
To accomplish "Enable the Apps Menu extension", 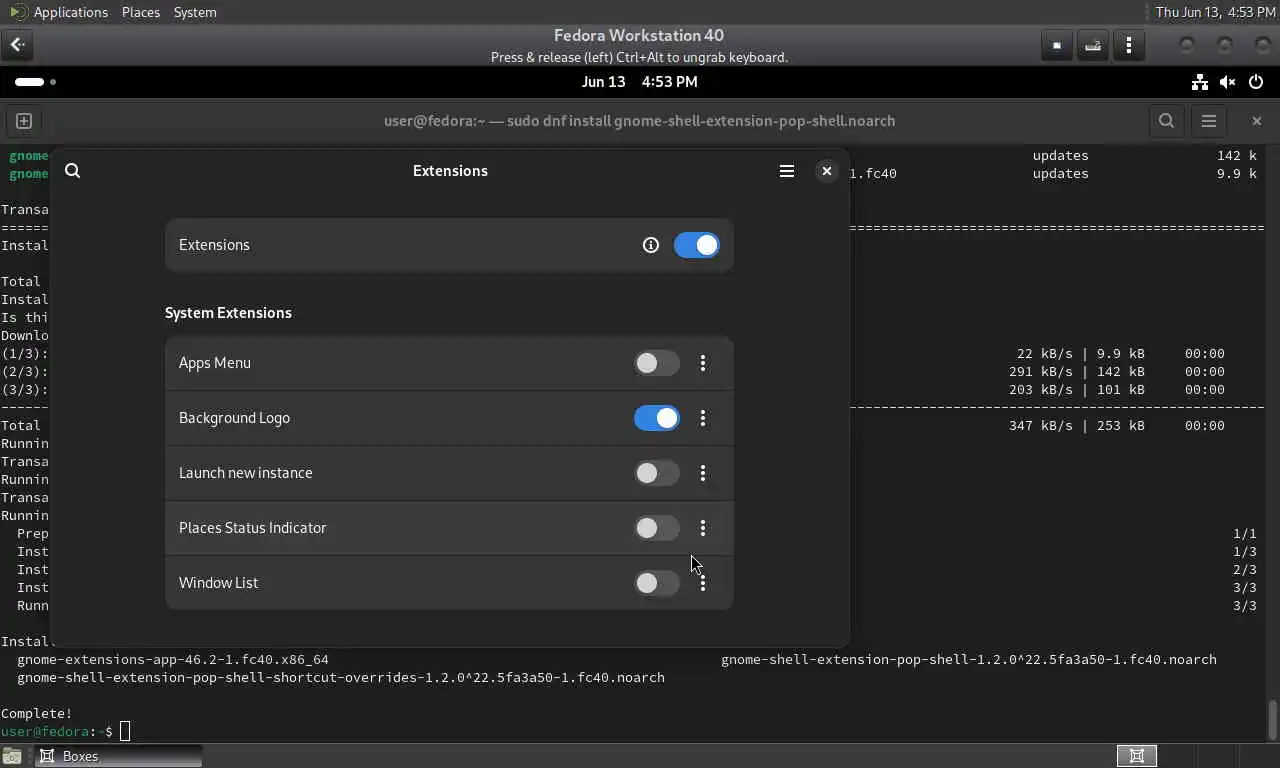I will pyautogui.click(x=657, y=363).
